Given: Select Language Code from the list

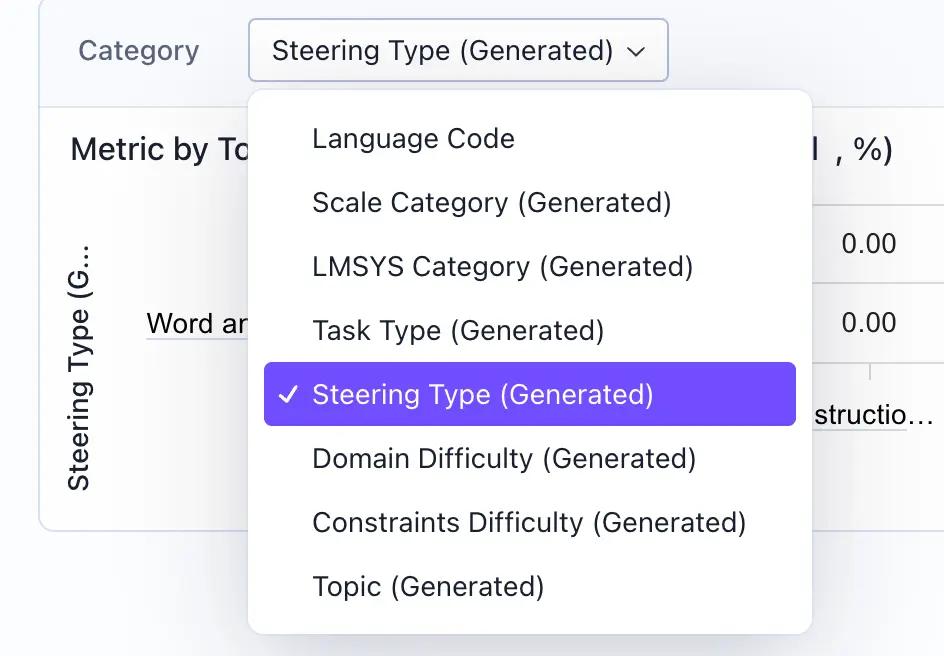Looking at the screenshot, I should tap(413, 139).
